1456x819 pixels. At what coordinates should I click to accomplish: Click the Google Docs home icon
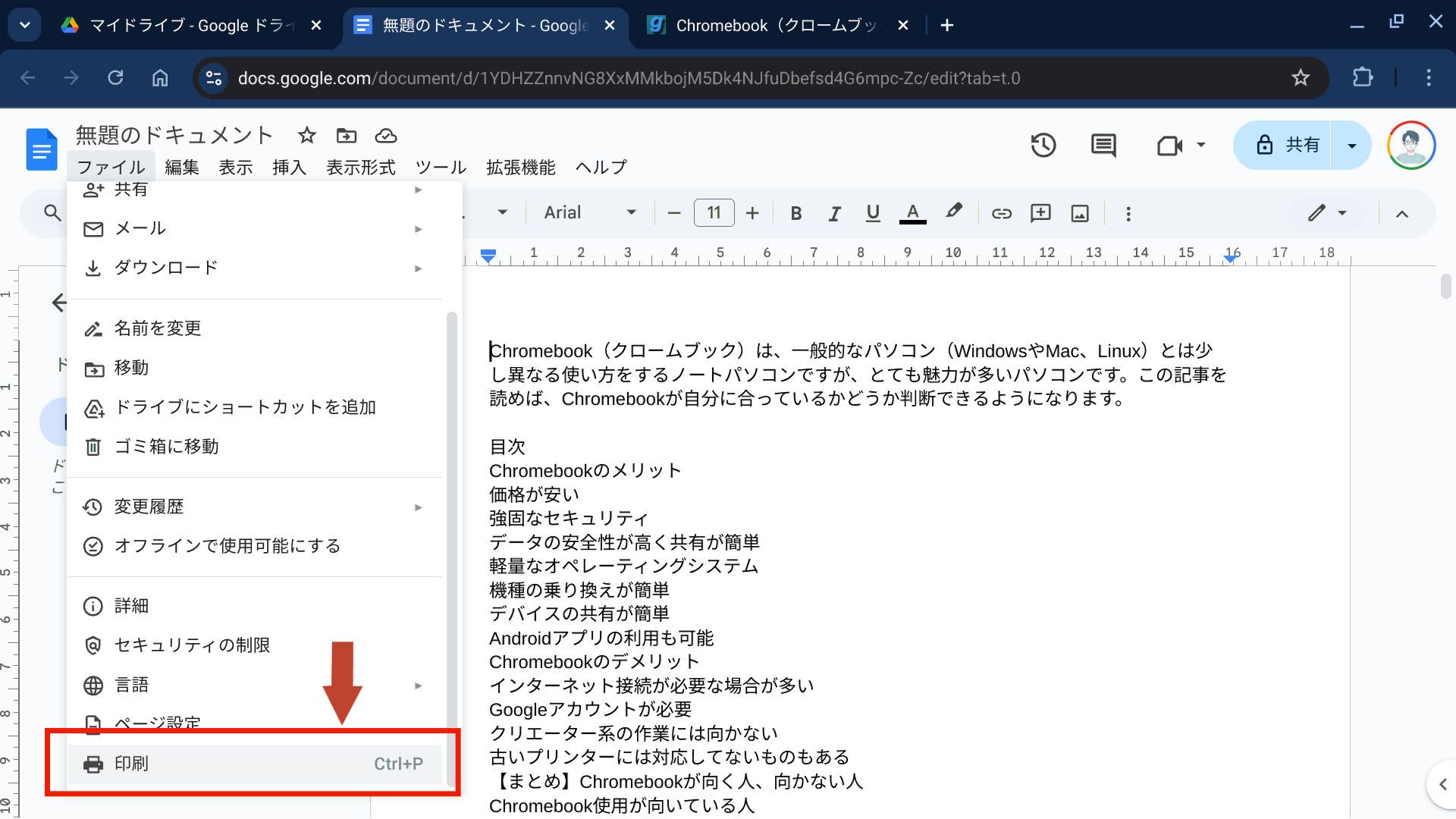pyautogui.click(x=42, y=149)
